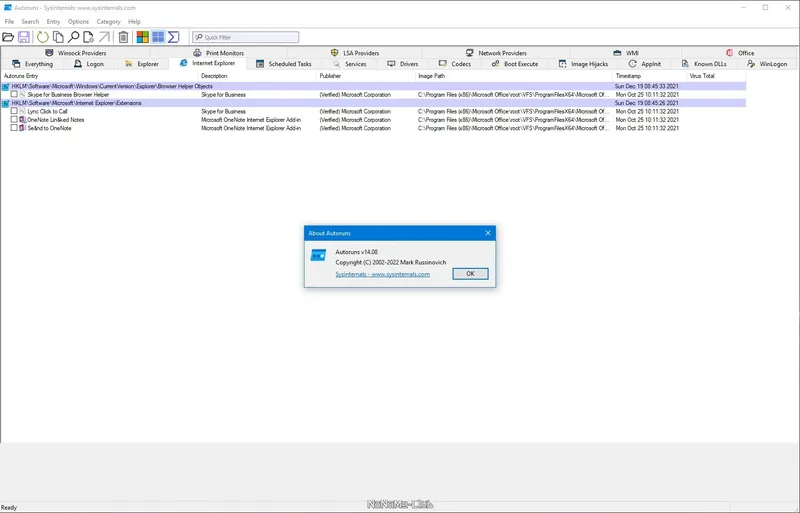Select 'Microsoft OneNote Internet Explorer Add-in' in the OneNote Linked Notes row
800x513 pixels.
pyautogui.click(x=251, y=120)
